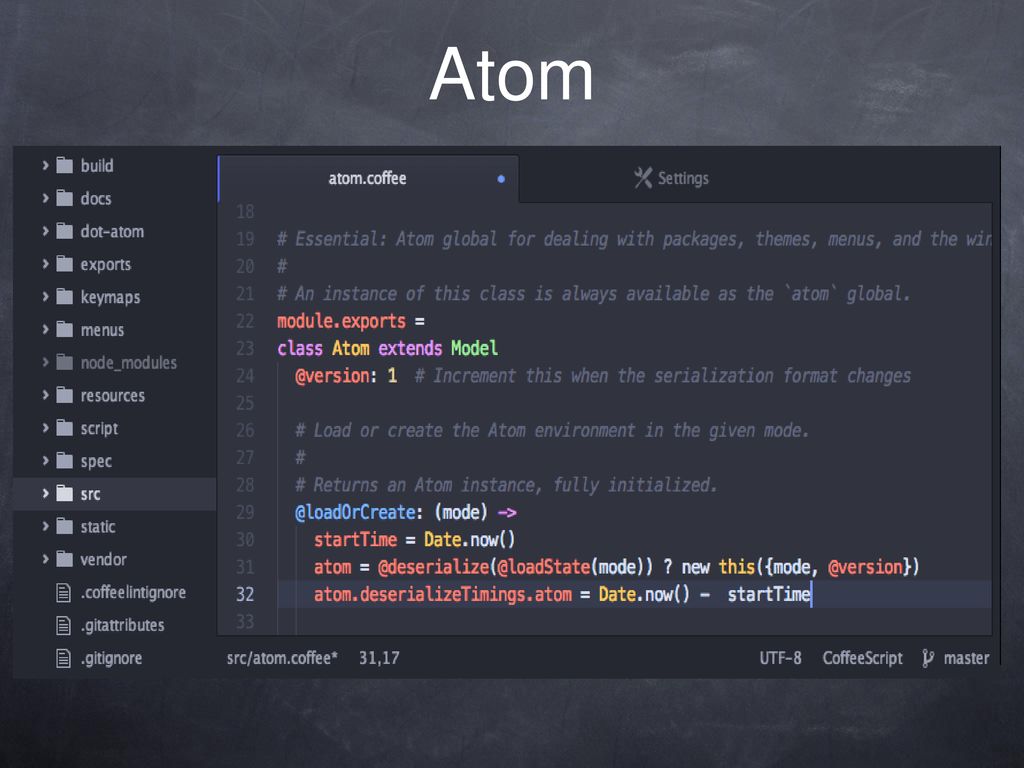Expand the script folder chevron
1024x768 pixels.
point(45,428)
